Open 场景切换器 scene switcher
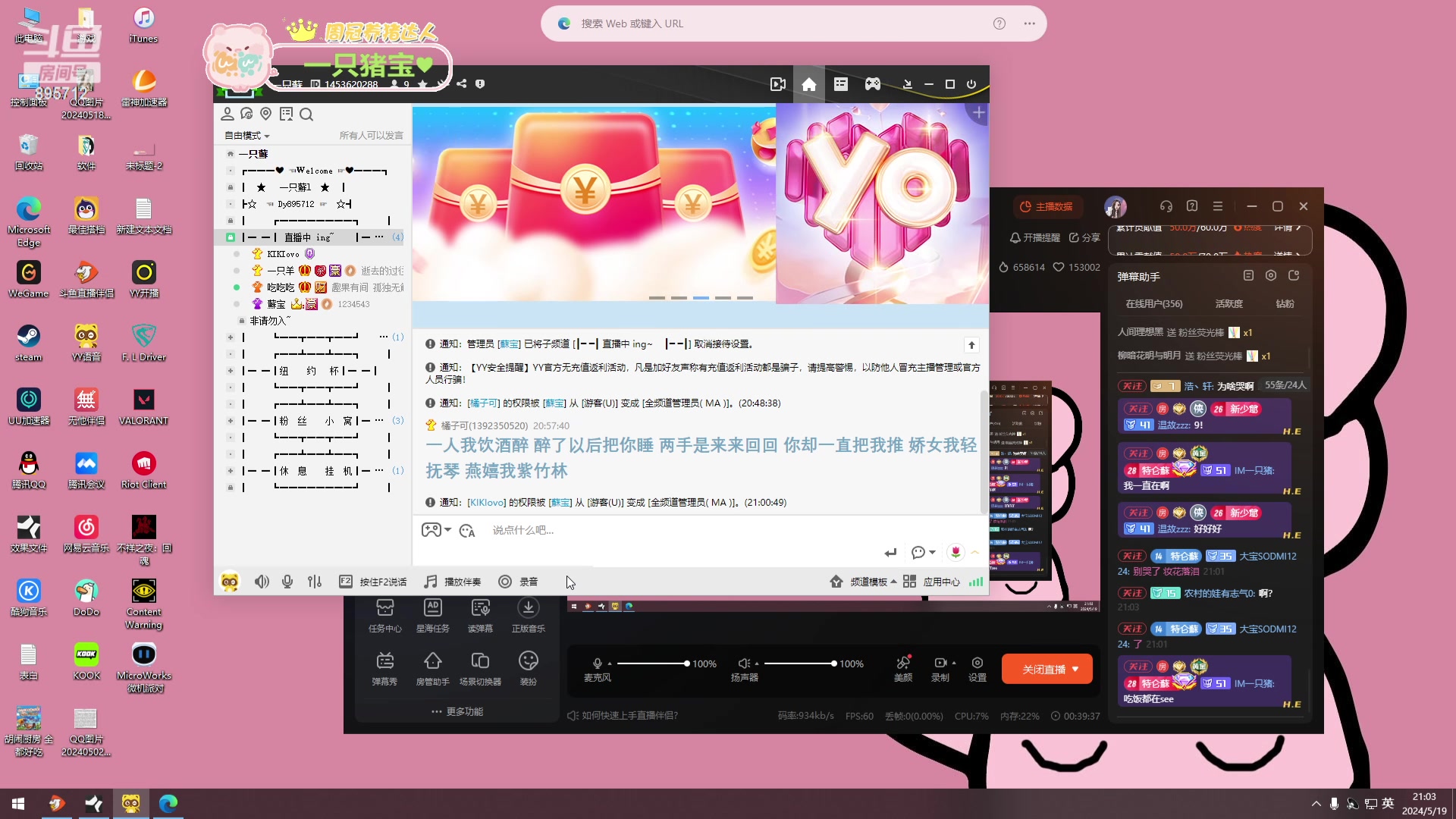The height and width of the screenshot is (819, 1456). (x=480, y=667)
